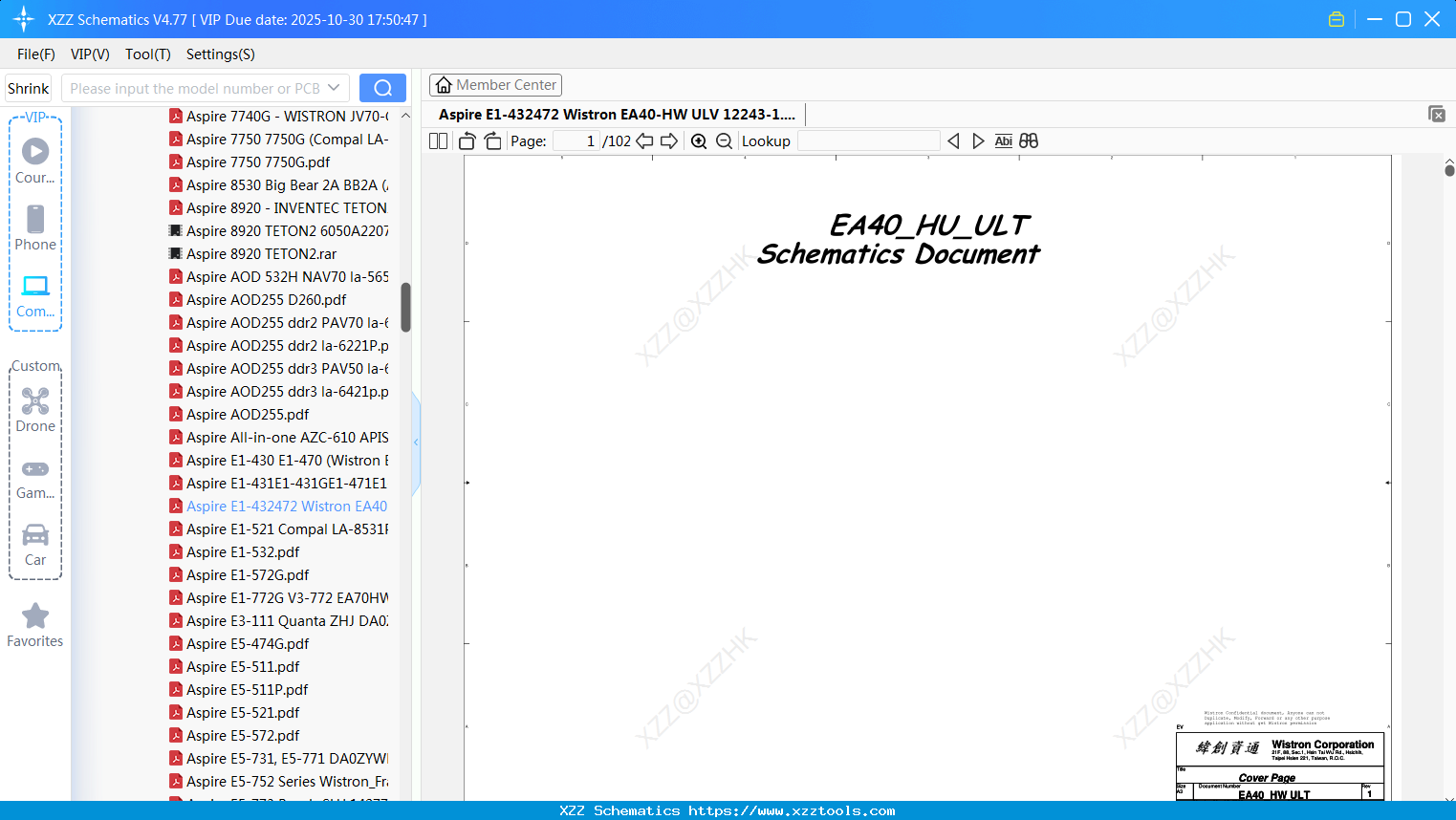The height and width of the screenshot is (820, 1456).
Task: Collapse the file list panel handle
Action: (x=416, y=442)
